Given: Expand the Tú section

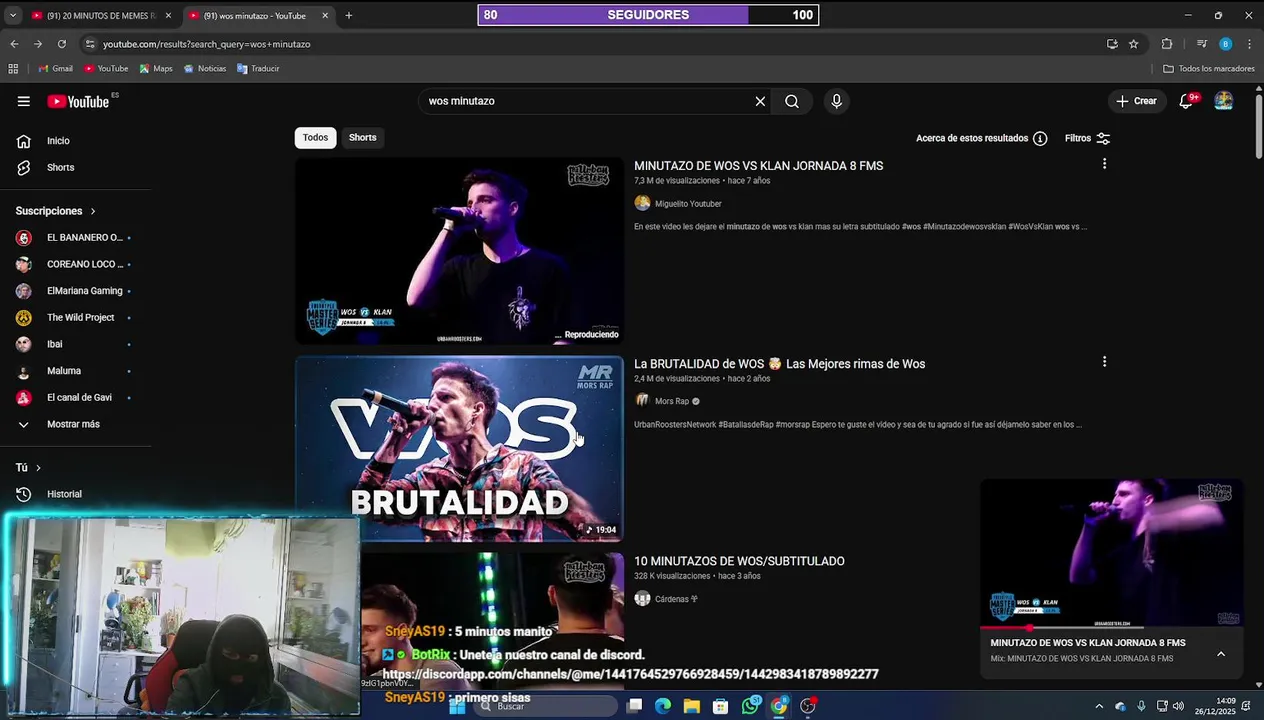Looking at the screenshot, I should pos(29,467).
